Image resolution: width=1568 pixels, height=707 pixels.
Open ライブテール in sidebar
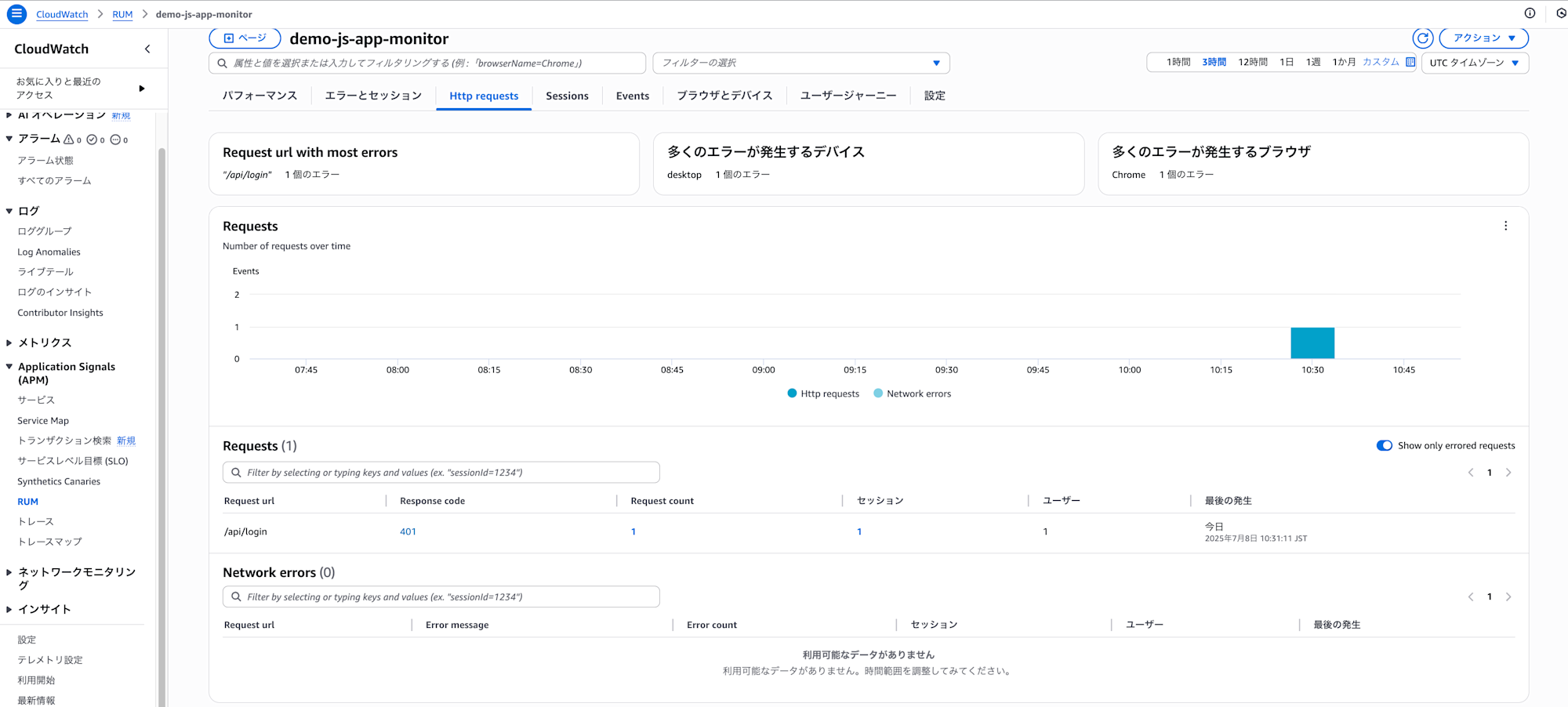click(45, 272)
